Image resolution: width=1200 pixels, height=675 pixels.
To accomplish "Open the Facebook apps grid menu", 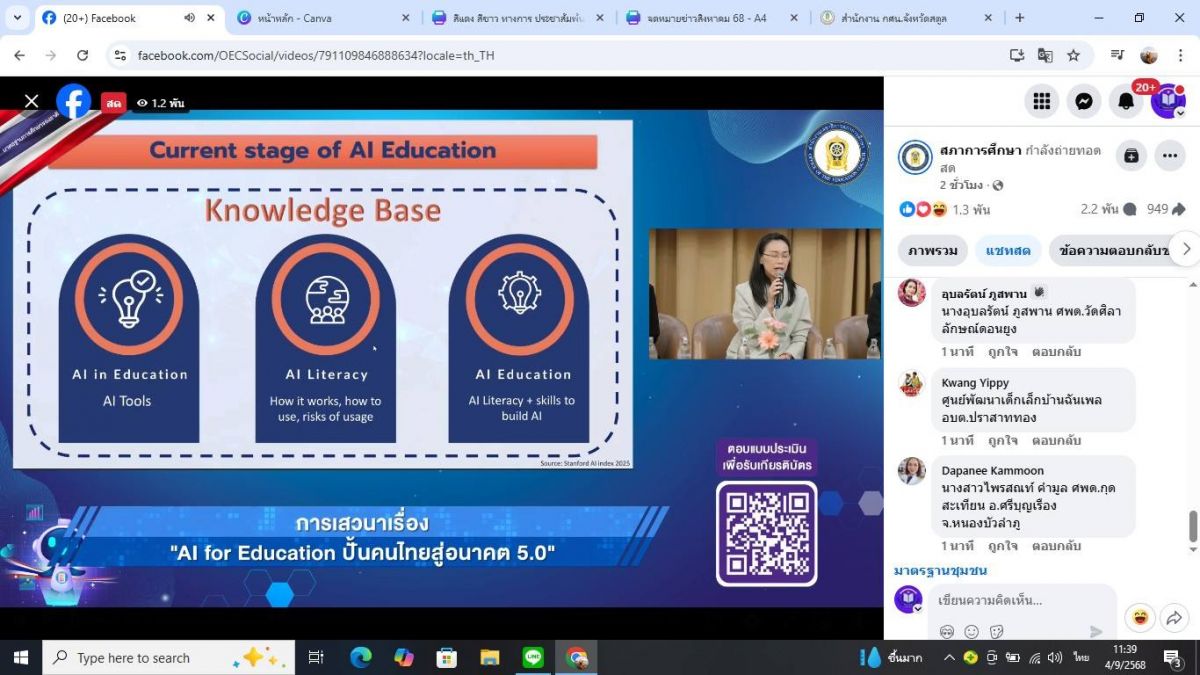I will click(1041, 101).
